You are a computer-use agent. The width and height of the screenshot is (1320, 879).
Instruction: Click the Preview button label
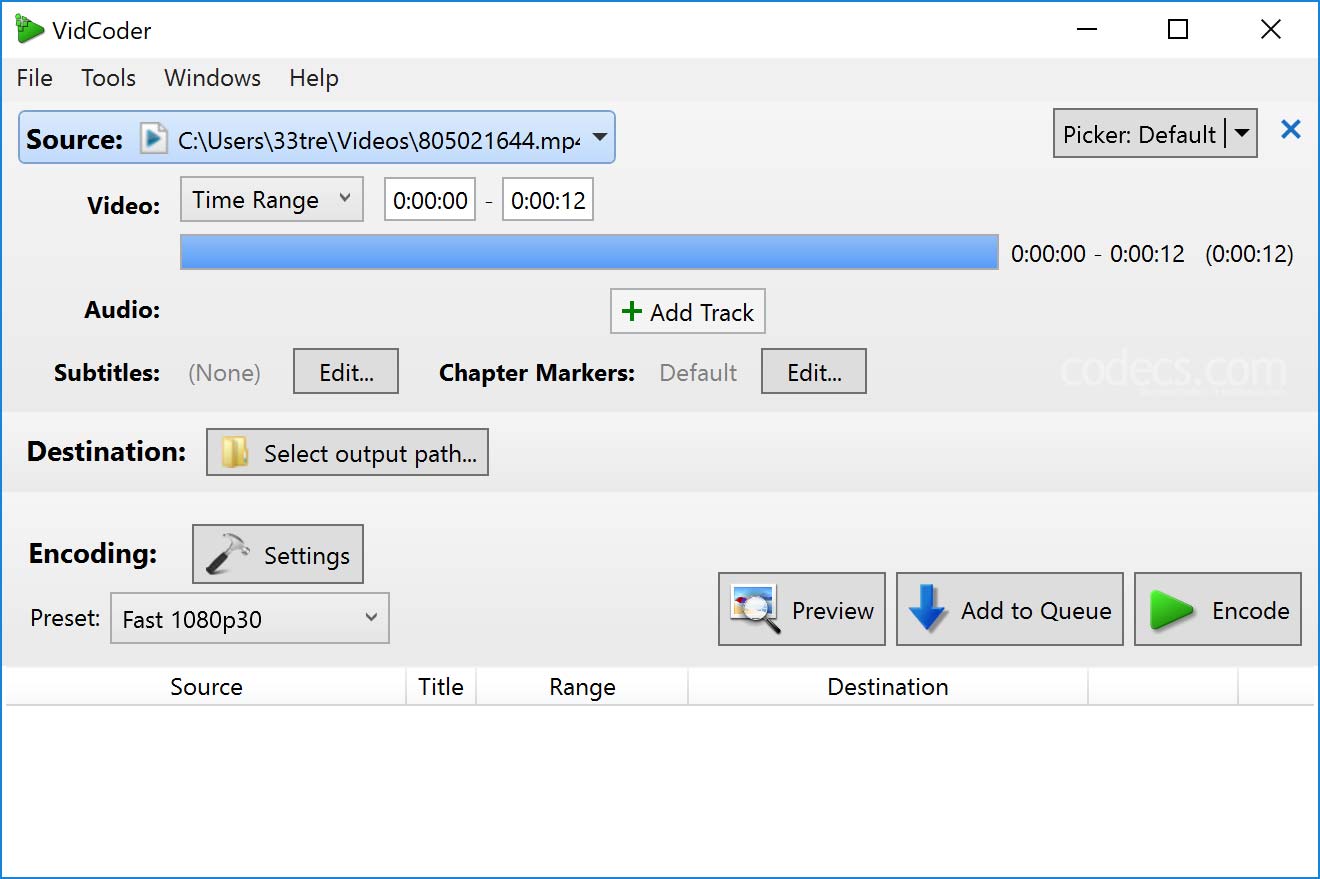833,610
